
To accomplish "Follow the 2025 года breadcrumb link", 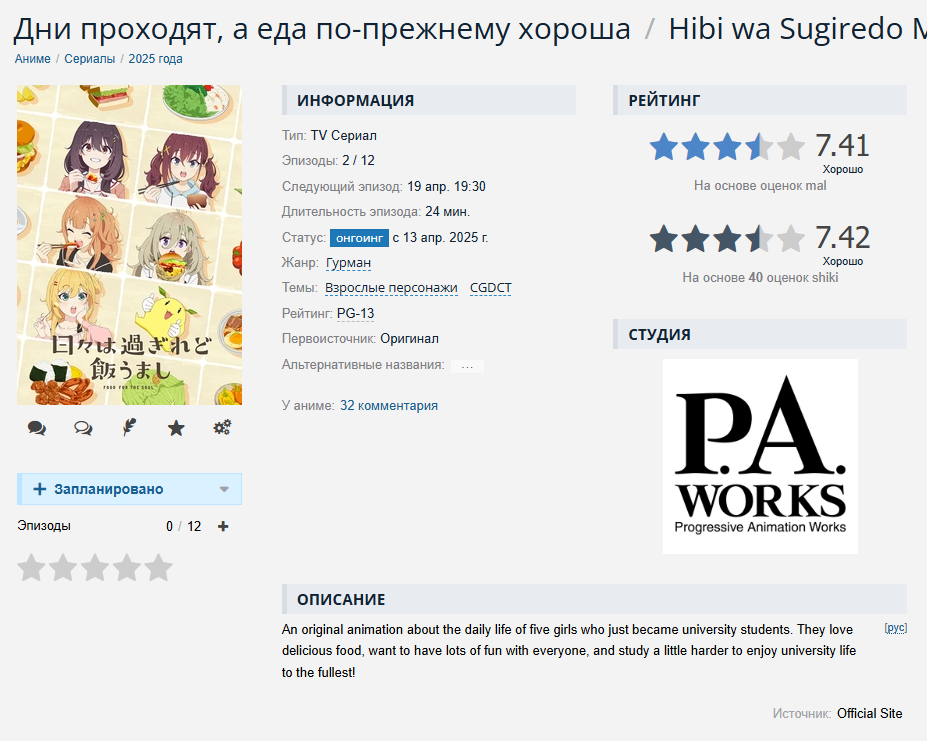I will (155, 59).
